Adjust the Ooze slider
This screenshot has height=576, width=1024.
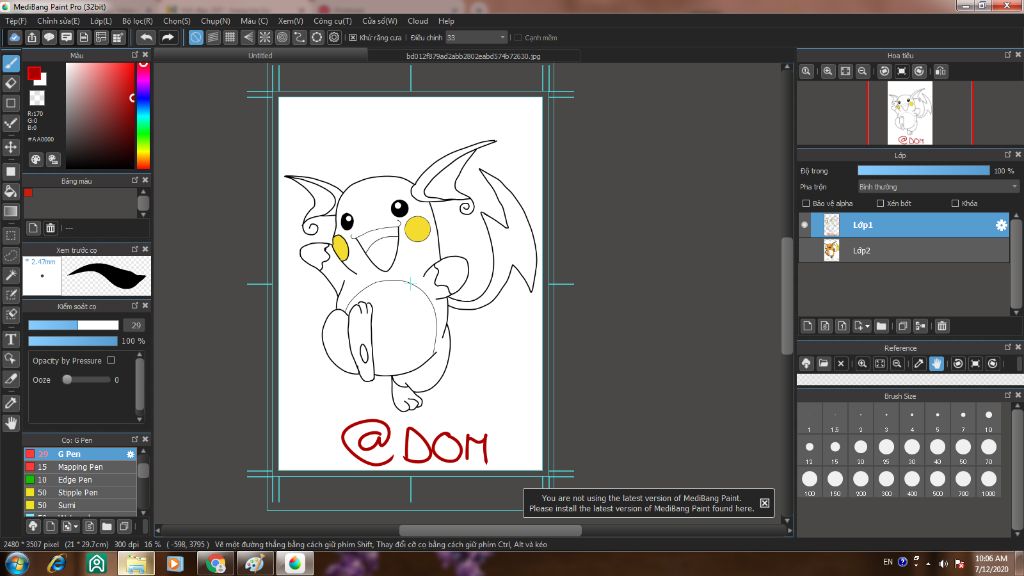(x=86, y=379)
